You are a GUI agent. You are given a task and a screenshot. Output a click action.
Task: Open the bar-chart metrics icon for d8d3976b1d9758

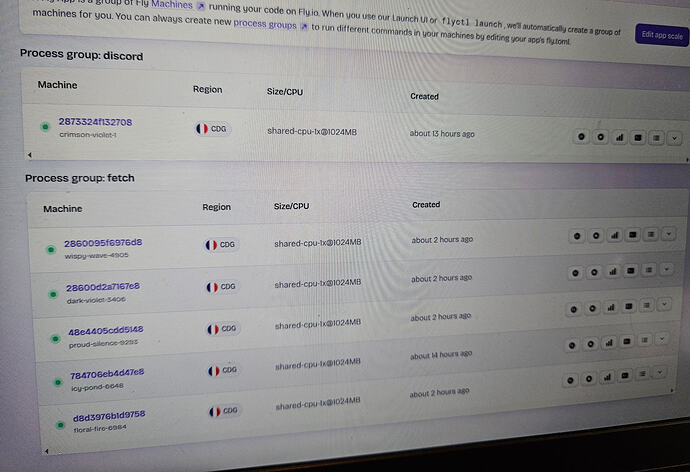[607, 377]
